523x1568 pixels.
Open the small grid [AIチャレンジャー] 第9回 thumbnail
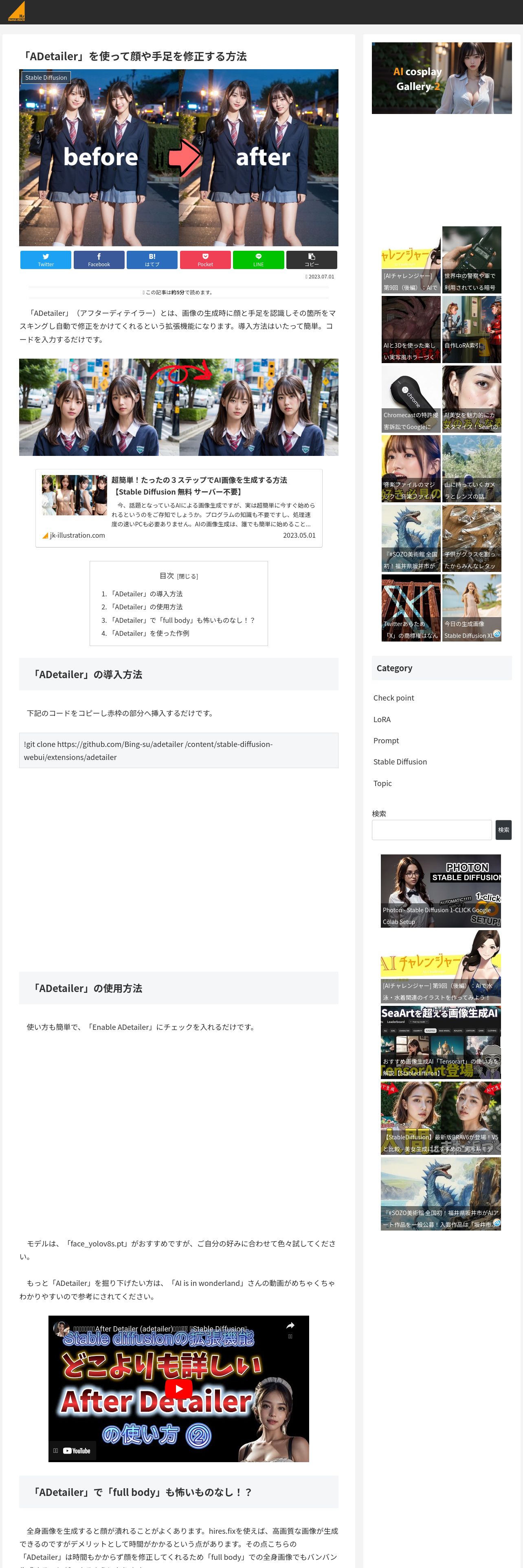(x=411, y=260)
